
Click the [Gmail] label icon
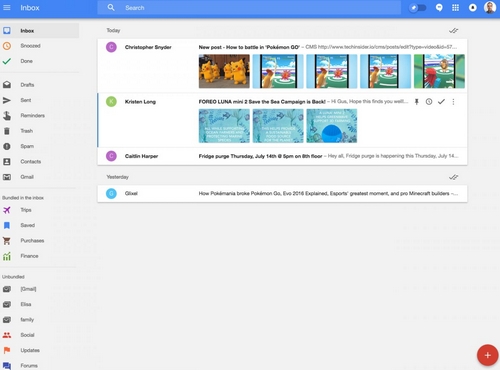[7, 289]
